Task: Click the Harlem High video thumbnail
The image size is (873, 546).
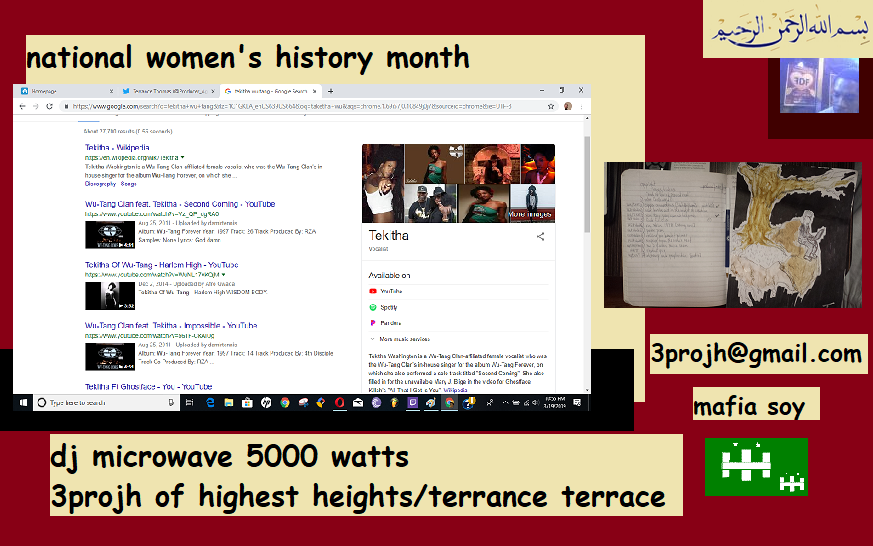Action: point(110,296)
